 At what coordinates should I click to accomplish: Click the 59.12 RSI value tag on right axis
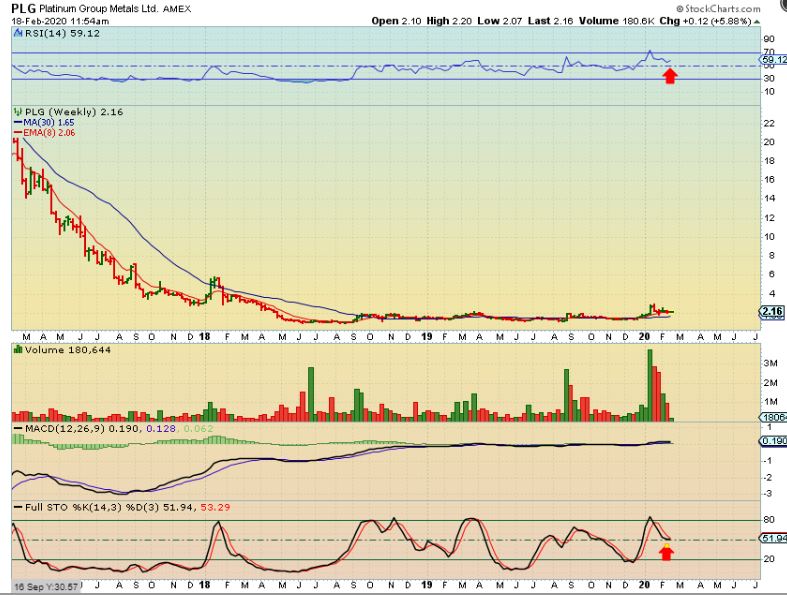(774, 60)
